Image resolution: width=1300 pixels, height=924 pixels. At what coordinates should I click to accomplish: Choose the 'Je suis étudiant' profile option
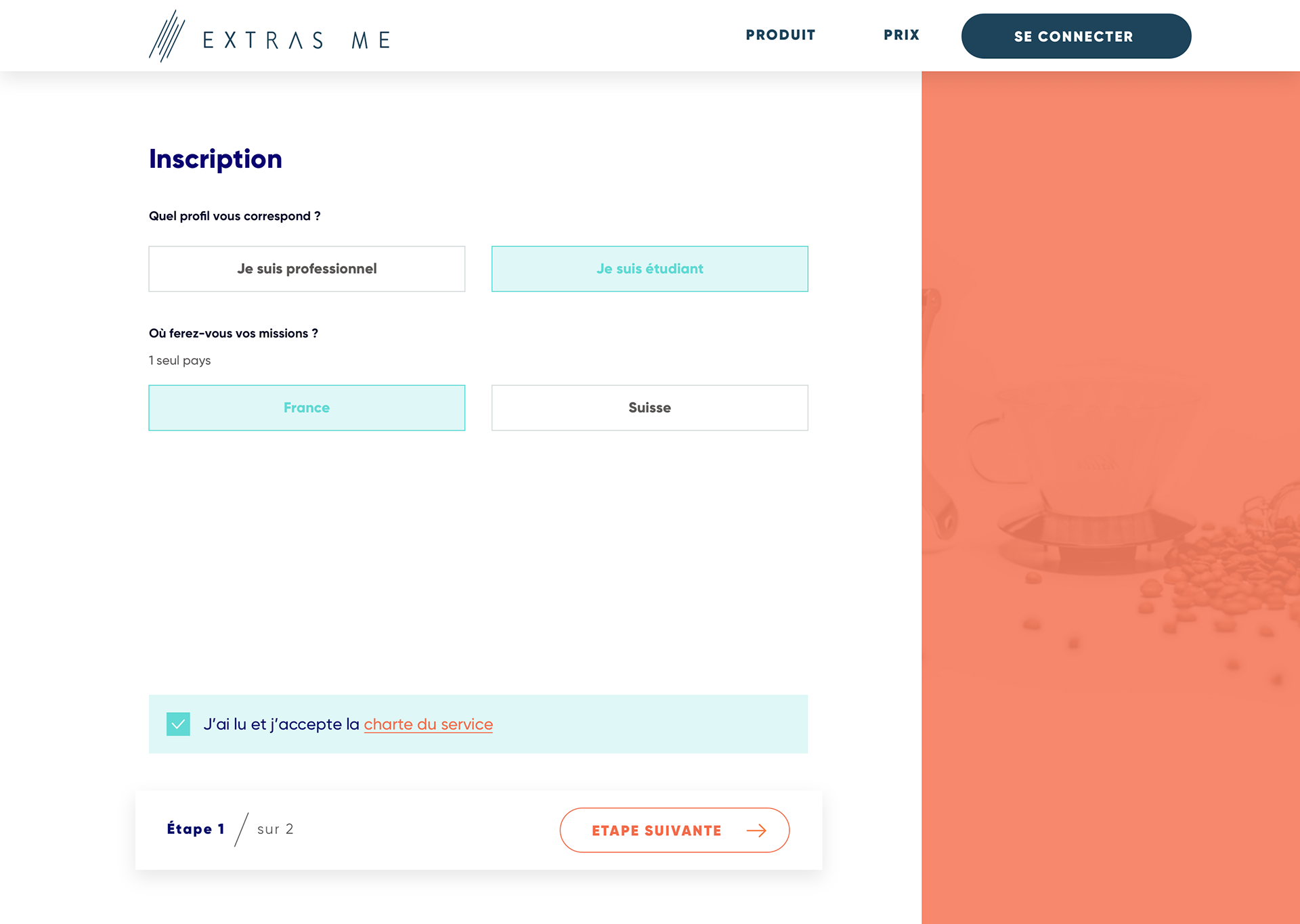pos(649,269)
